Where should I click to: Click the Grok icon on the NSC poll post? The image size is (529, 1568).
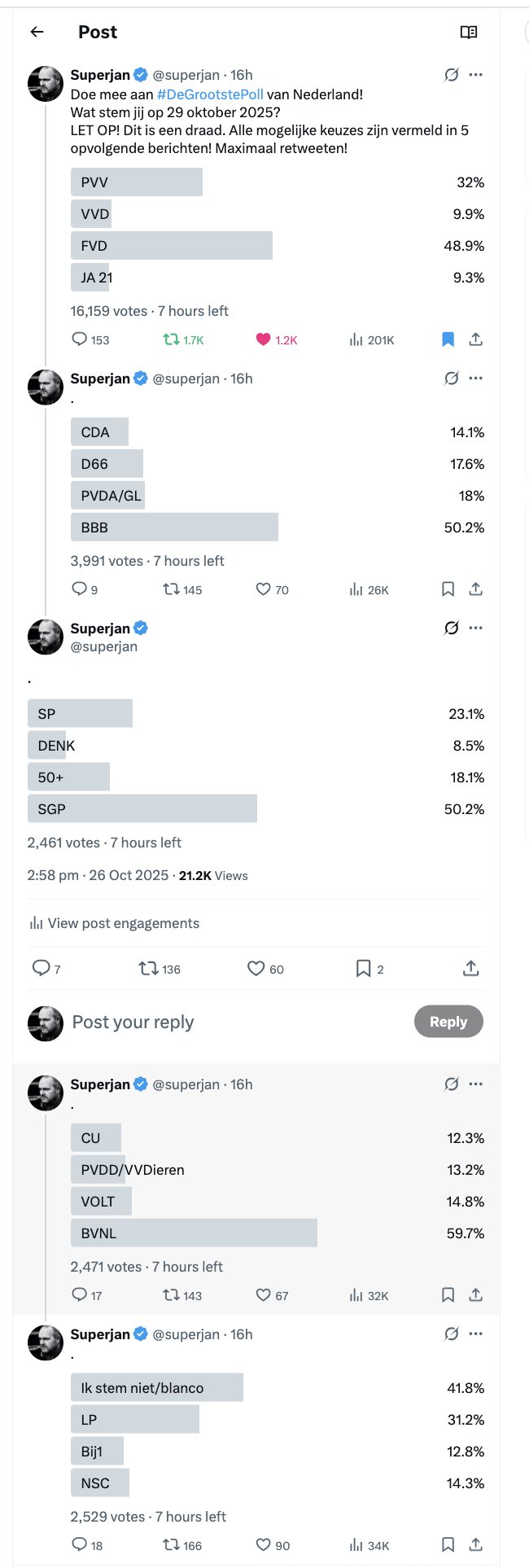[x=451, y=1334]
